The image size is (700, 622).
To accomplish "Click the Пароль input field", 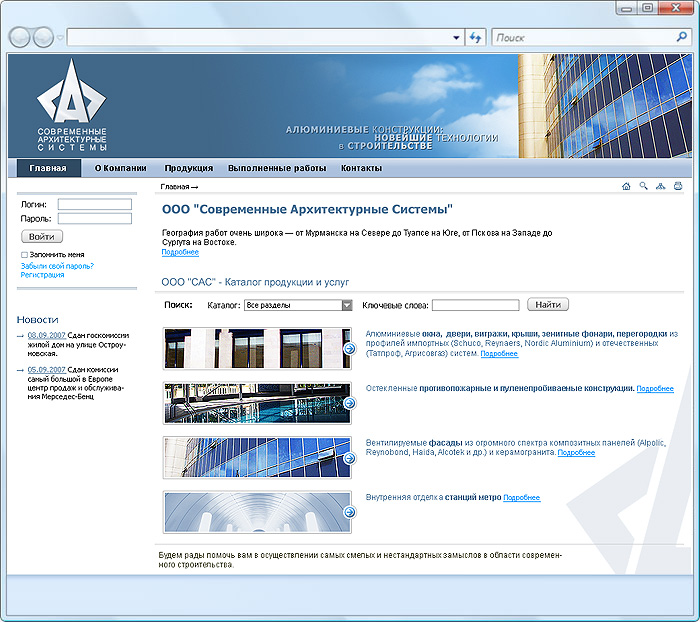I will [95, 218].
